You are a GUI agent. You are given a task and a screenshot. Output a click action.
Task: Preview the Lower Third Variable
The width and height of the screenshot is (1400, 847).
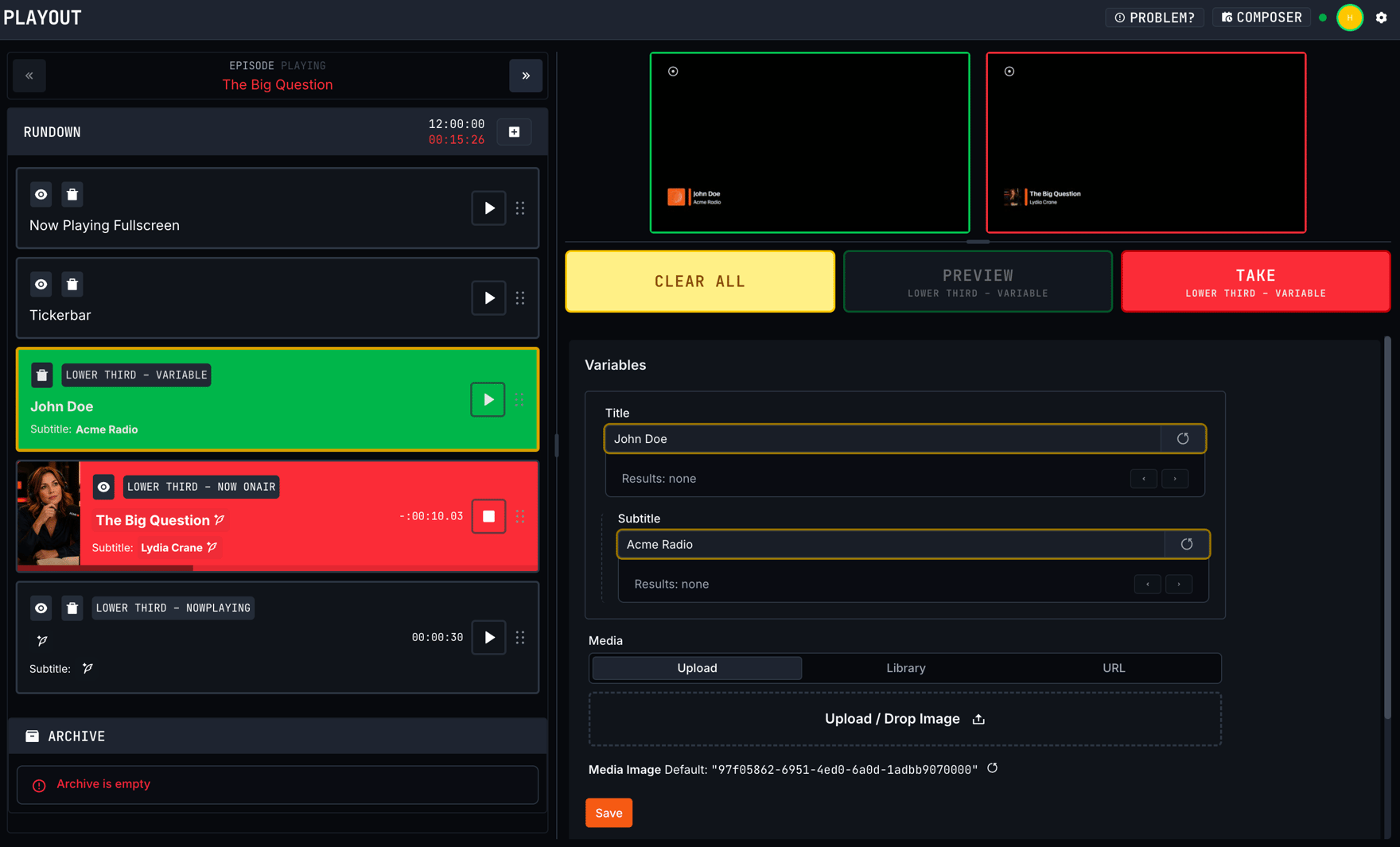point(978,282)
